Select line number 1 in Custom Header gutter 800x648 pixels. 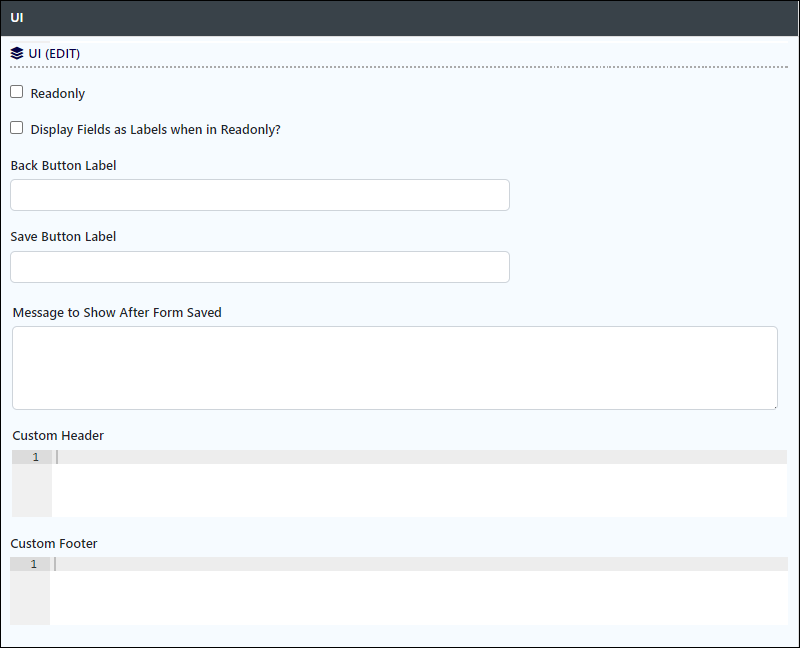click(x=36, y=457)
